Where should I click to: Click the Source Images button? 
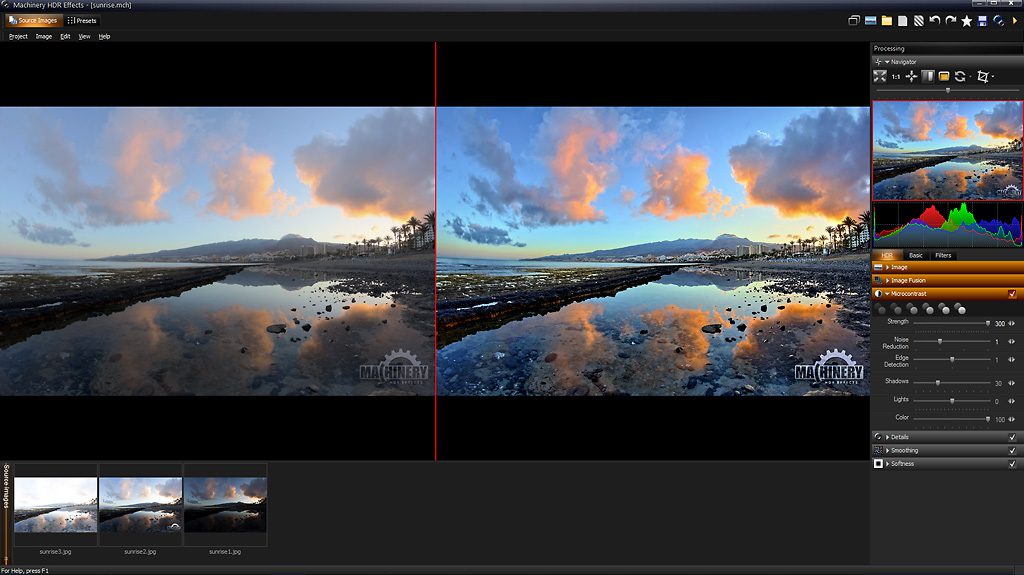click(x=34, y=20)
